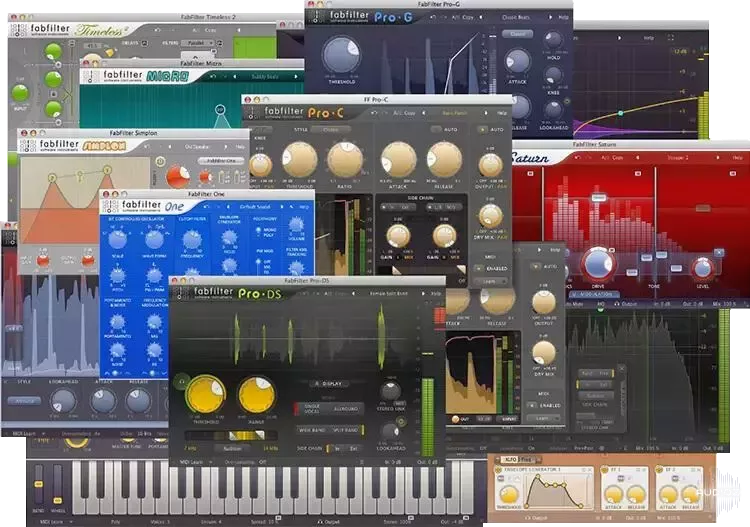750x527 pixels.
Task: Open Help menu in Pro-C window
Action: pos(501,113)
